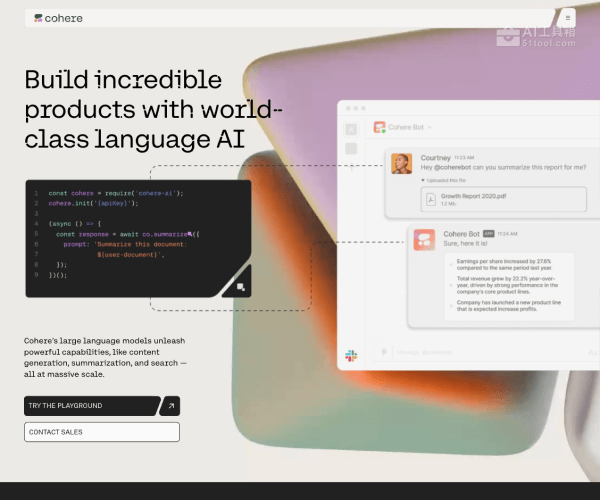The height and width of the screenshot is (500, 600).
Task: Click the copy code icon on the snippet
Action: (x=241, y=287)
